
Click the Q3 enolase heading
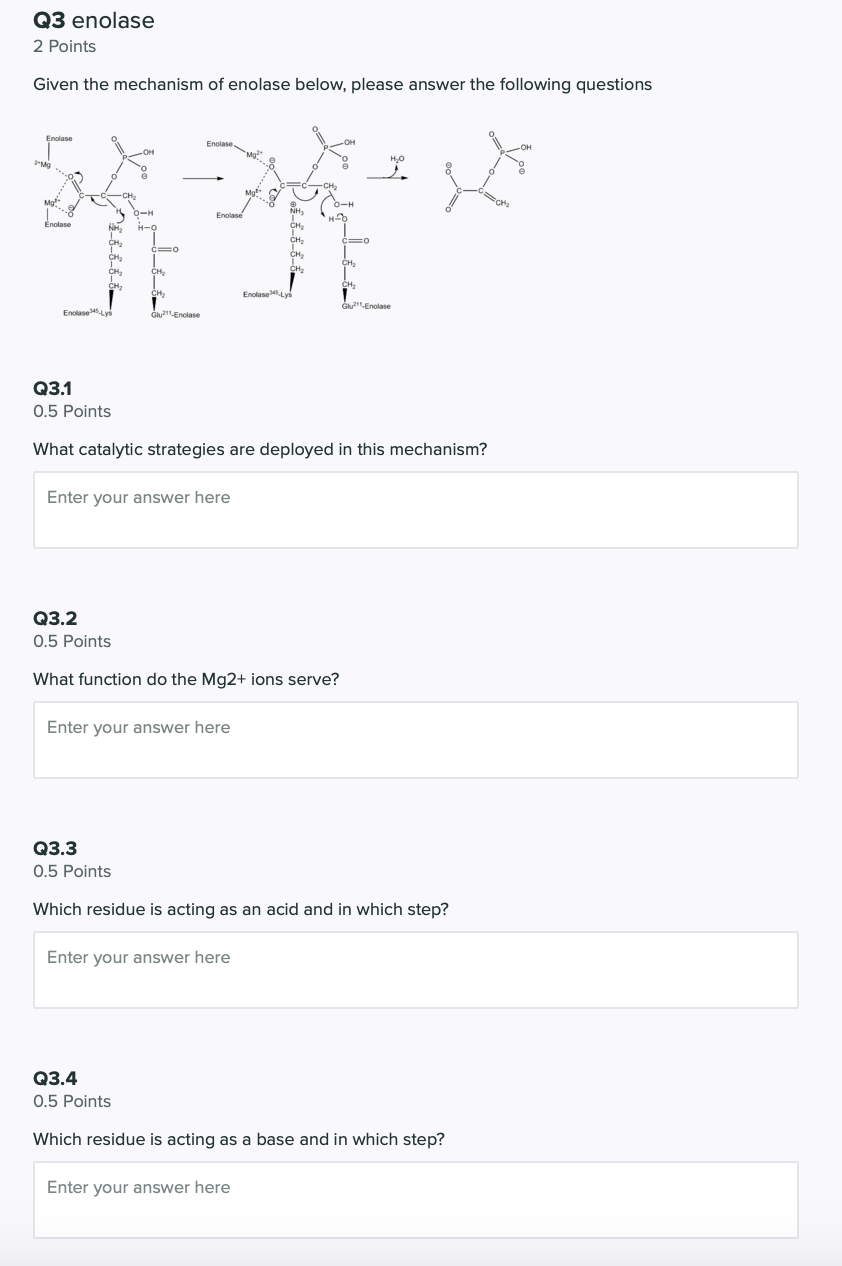tap(93, 20)
